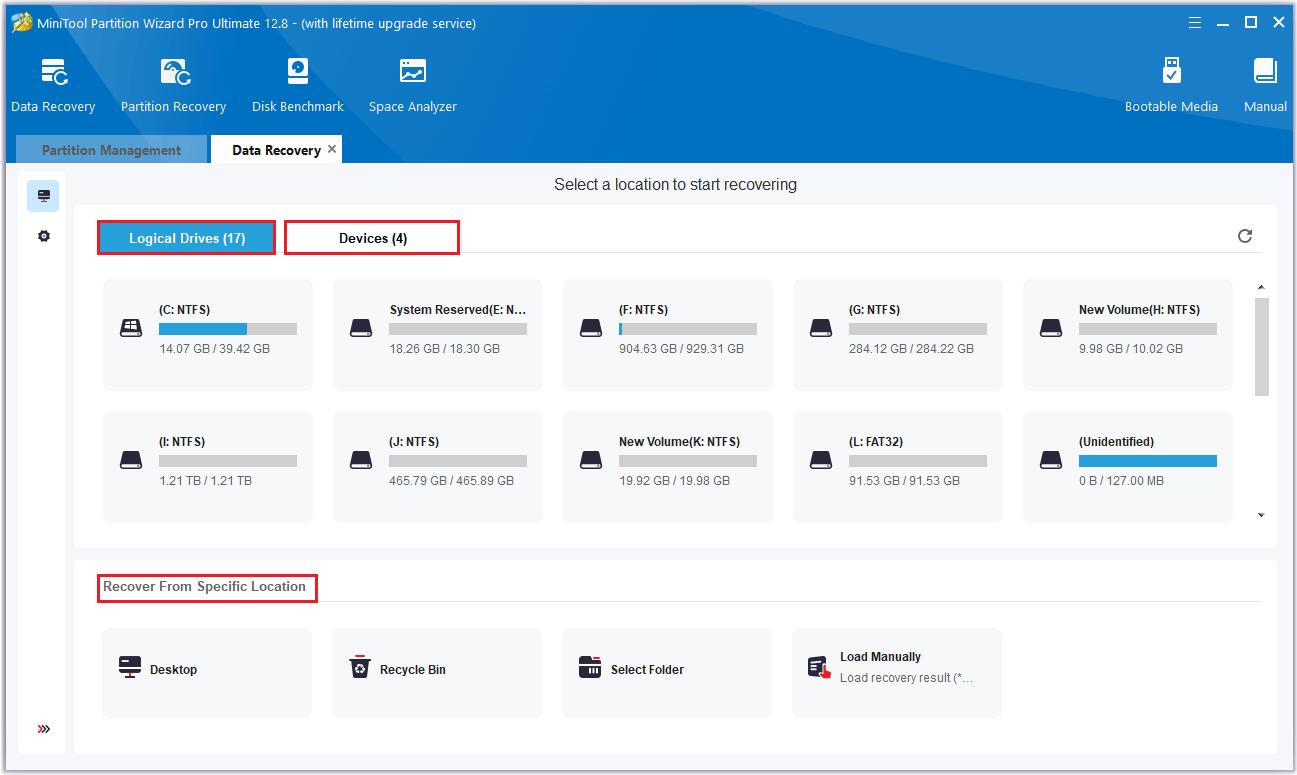Click 904.63 GB / 929.31 GB text
The height and width of the screenshot is (775, 1297).
[681, 349]
